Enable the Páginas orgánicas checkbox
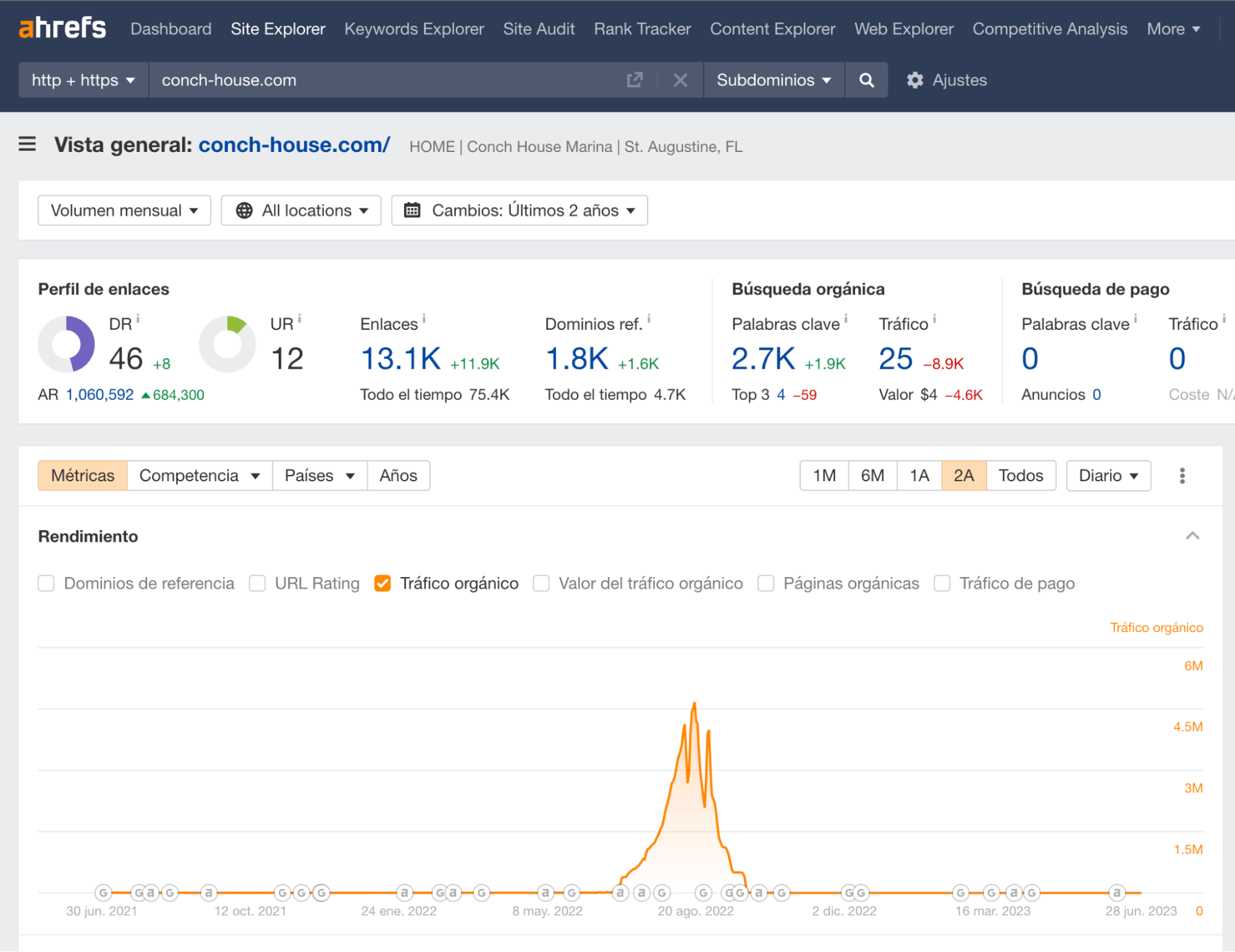This screenshot has height=952, width=1235. (765, 583)
